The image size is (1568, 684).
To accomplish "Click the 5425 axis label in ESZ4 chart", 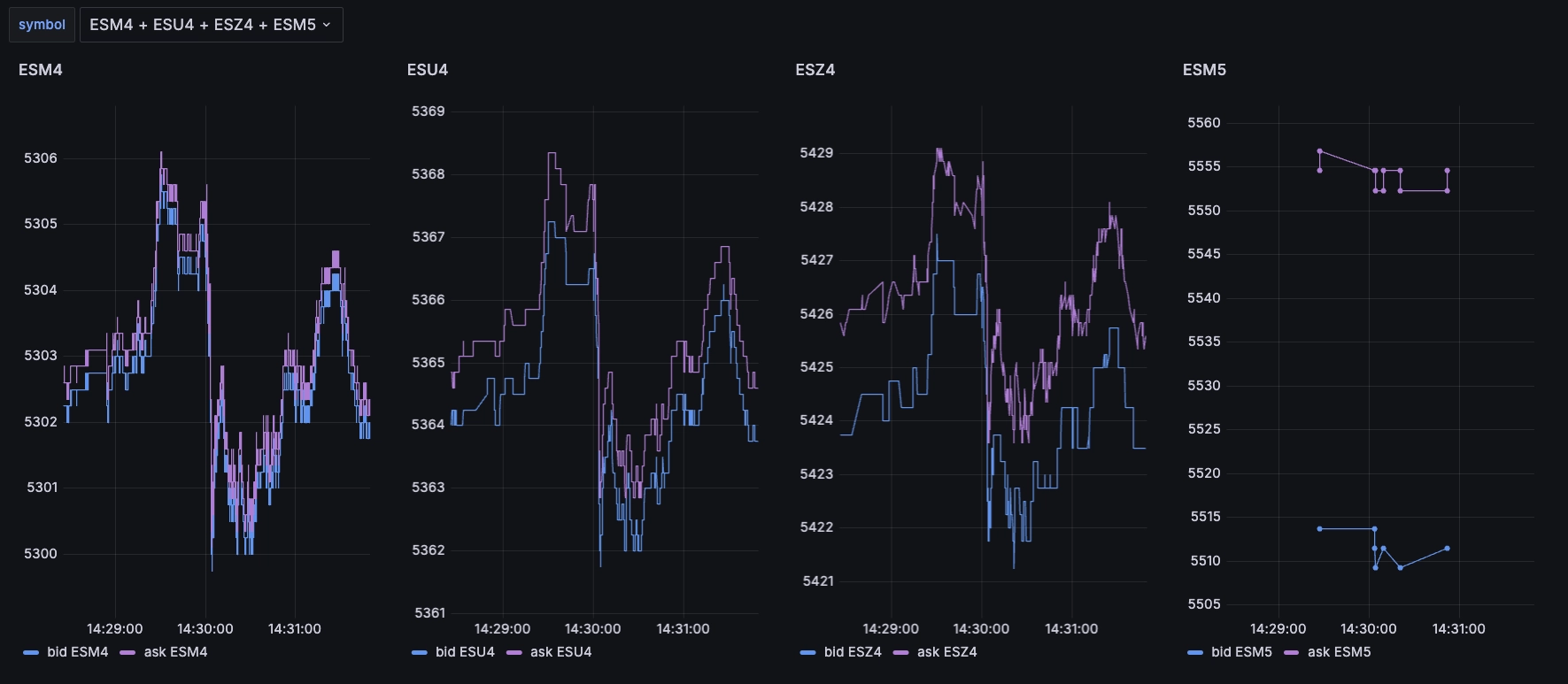I will point(816,367).
